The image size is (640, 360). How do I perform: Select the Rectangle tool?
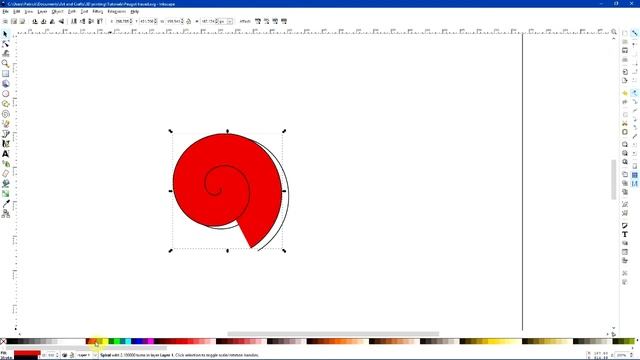tap(5, 73)
